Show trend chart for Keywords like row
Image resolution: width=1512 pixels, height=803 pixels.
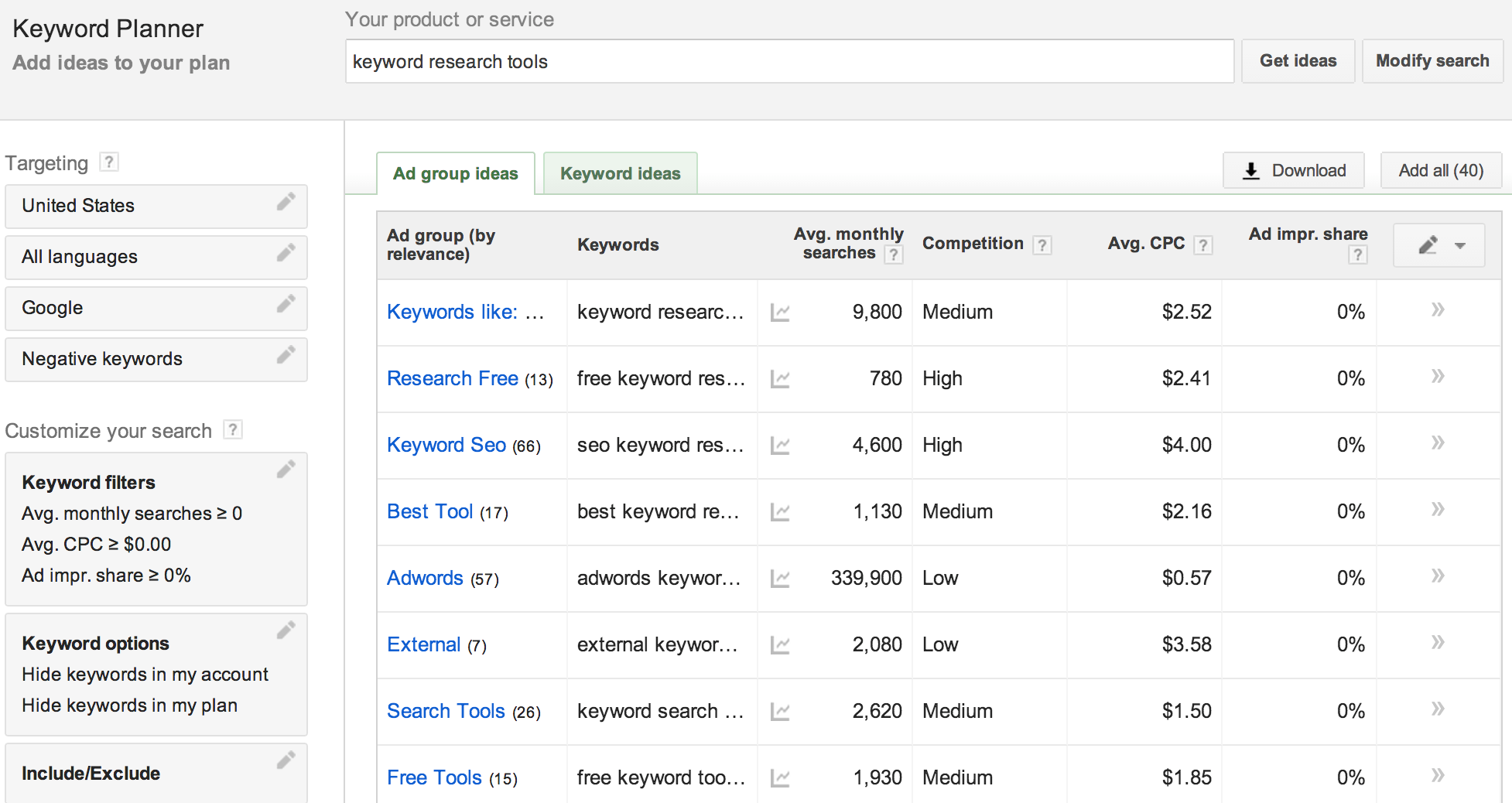(780, 313)
